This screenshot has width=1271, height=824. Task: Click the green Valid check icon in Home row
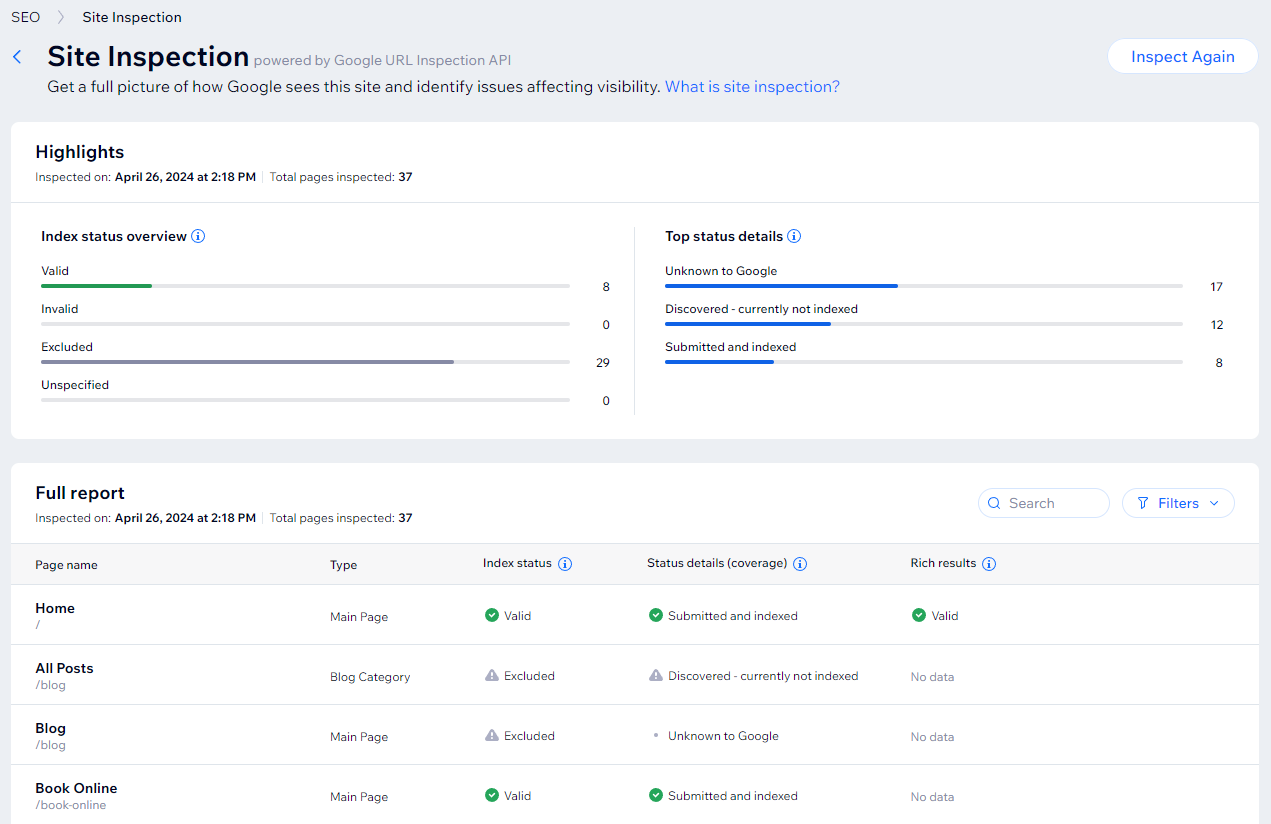[x=492, y=616]
